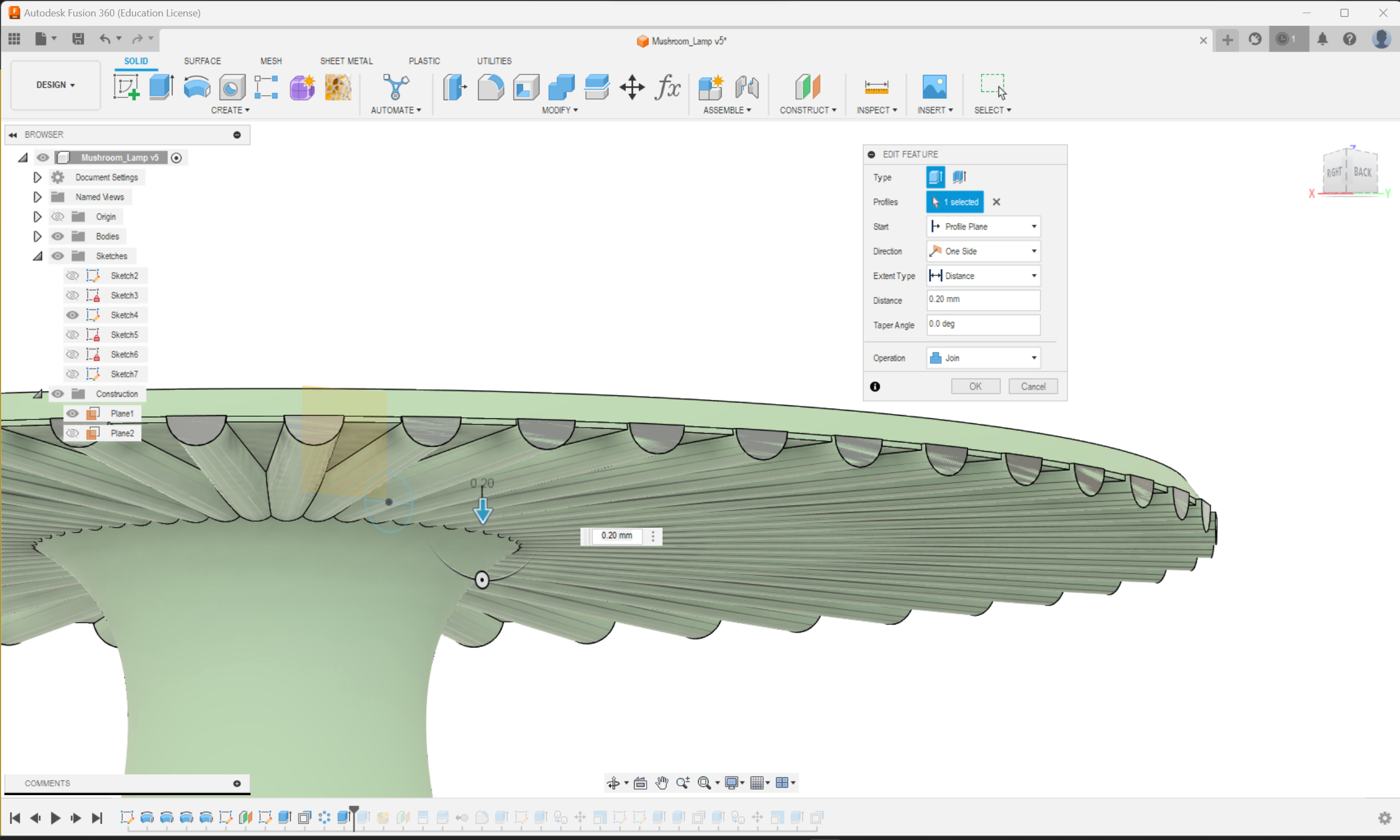This screenshot has width=1400, height=840.
Task: Click the Revolve tool icon
Action: tap(198, 87)
